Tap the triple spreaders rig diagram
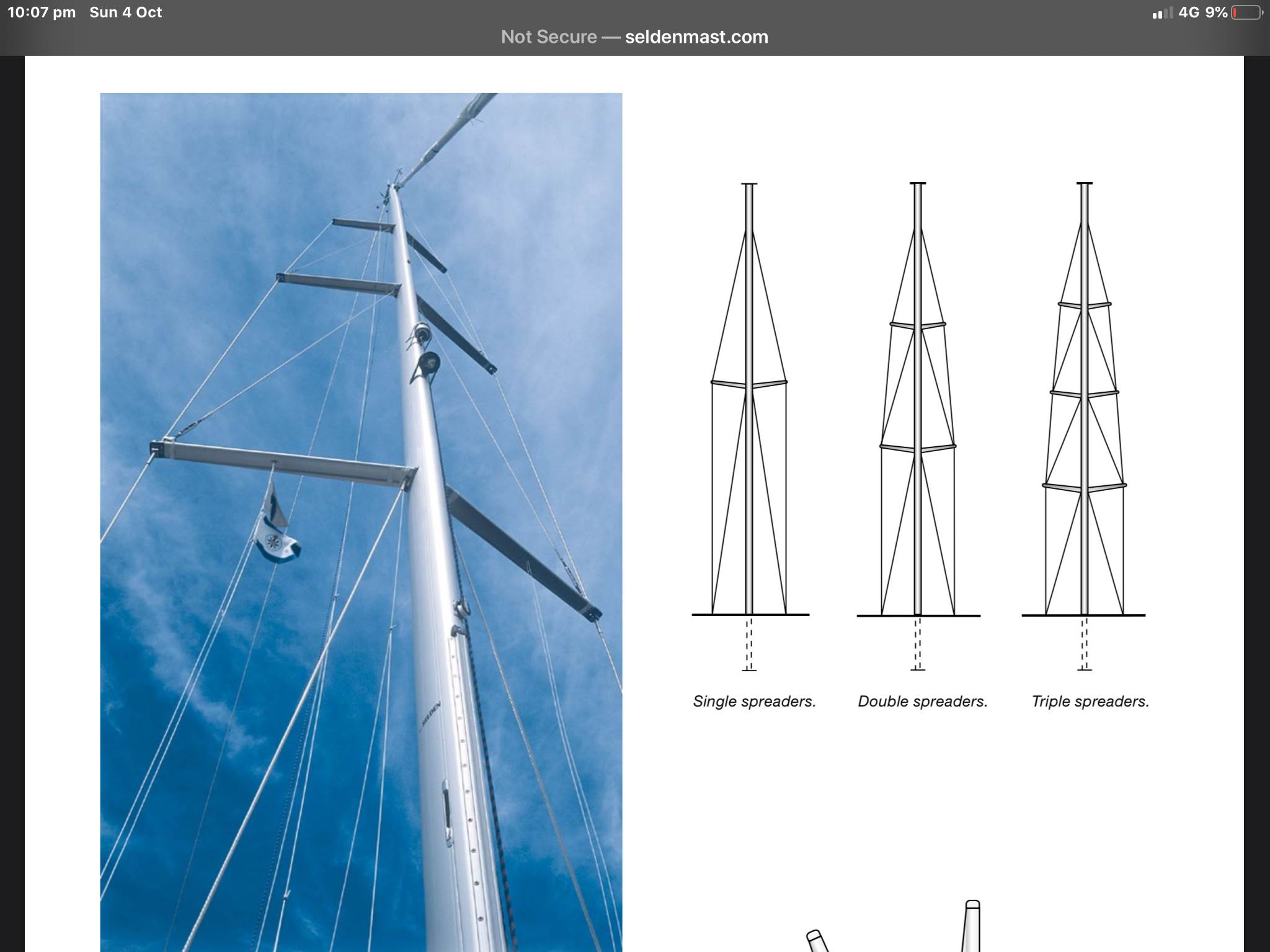Screen dimensions: 1270x952 coord(1084,428)
